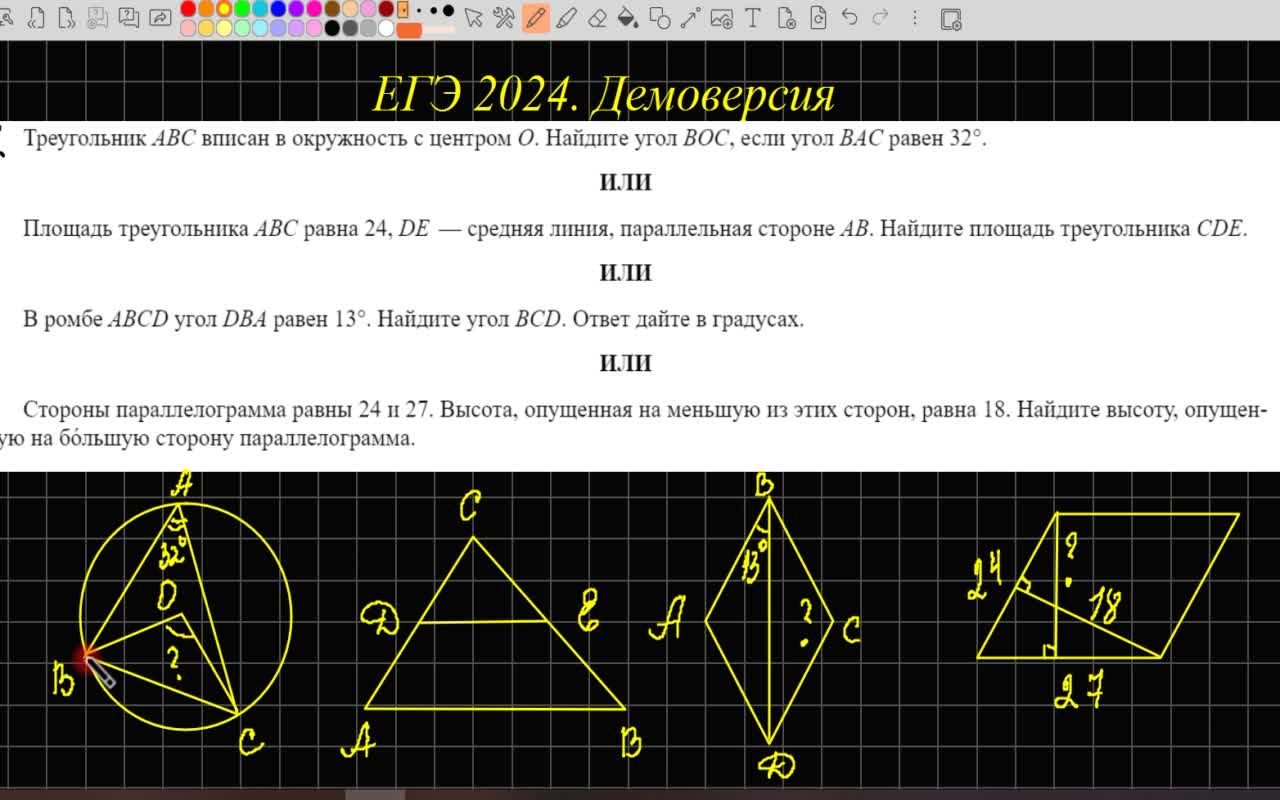1280x800 pixels.
Task: Pick the light yellow pastel swatch
Action: click(224, 28)
